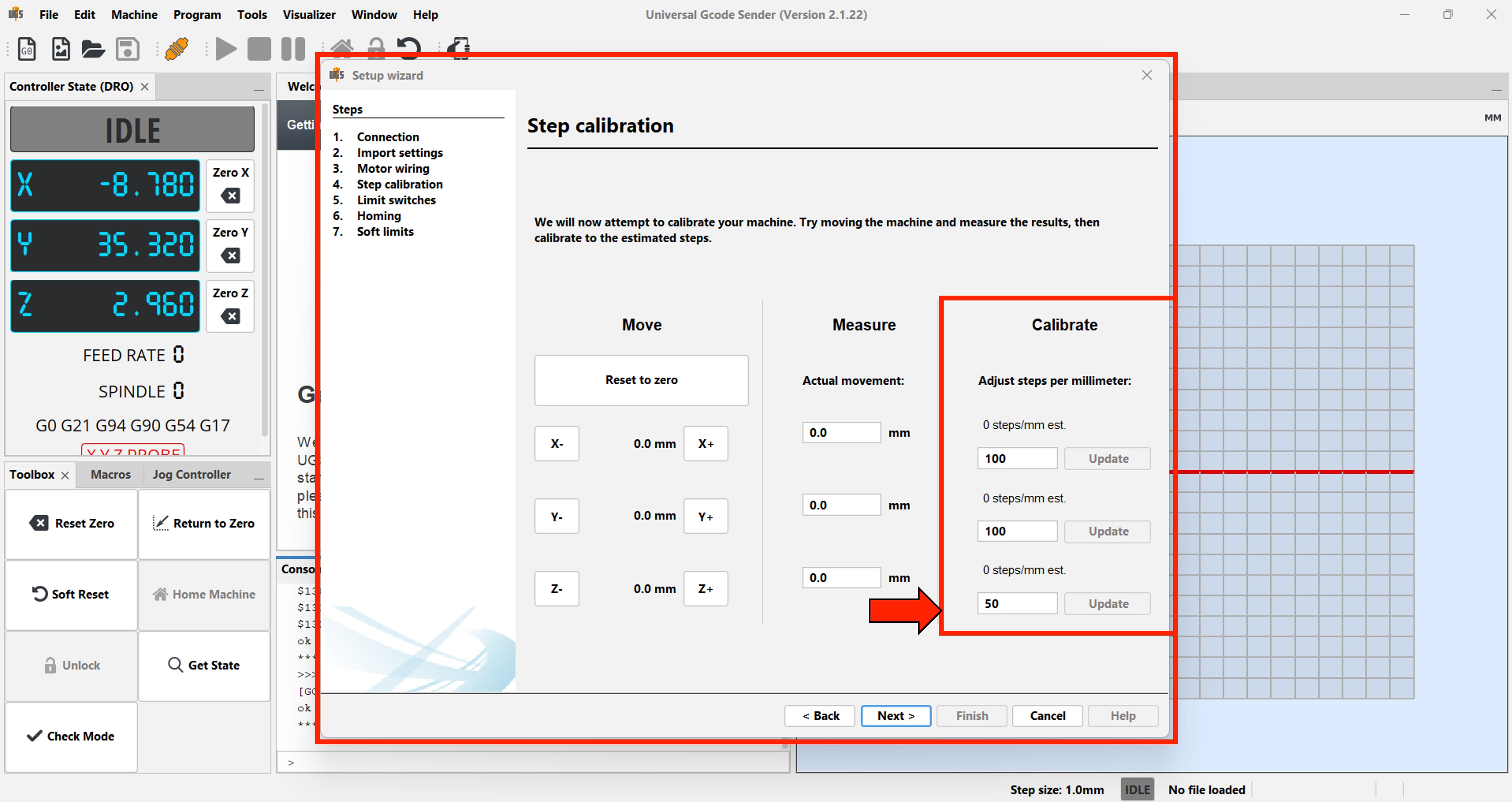
Task: Click Next in the Setup wizard
Action: 895,716
